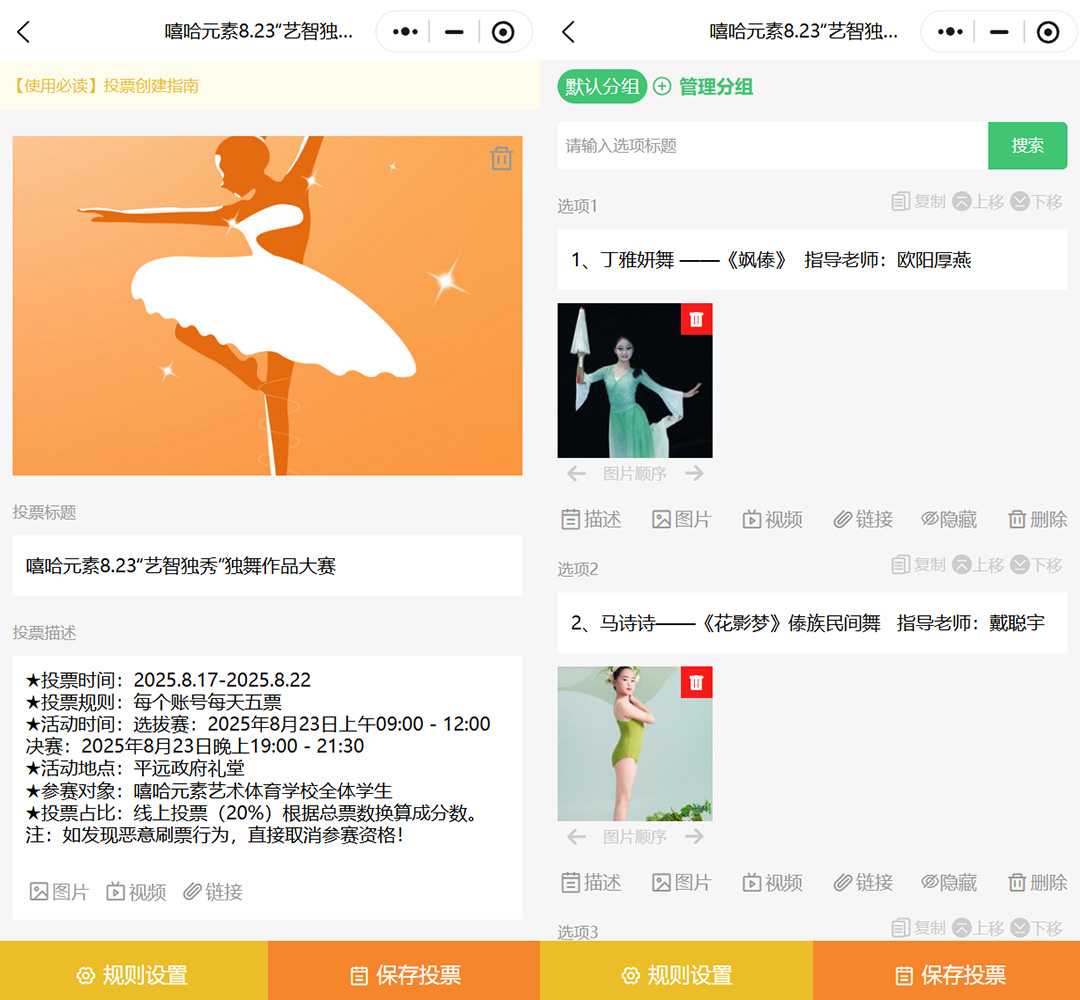1080x1000 pixels.
Task: Select the 默认分组 group tab
Action: [x=602, y=87]
